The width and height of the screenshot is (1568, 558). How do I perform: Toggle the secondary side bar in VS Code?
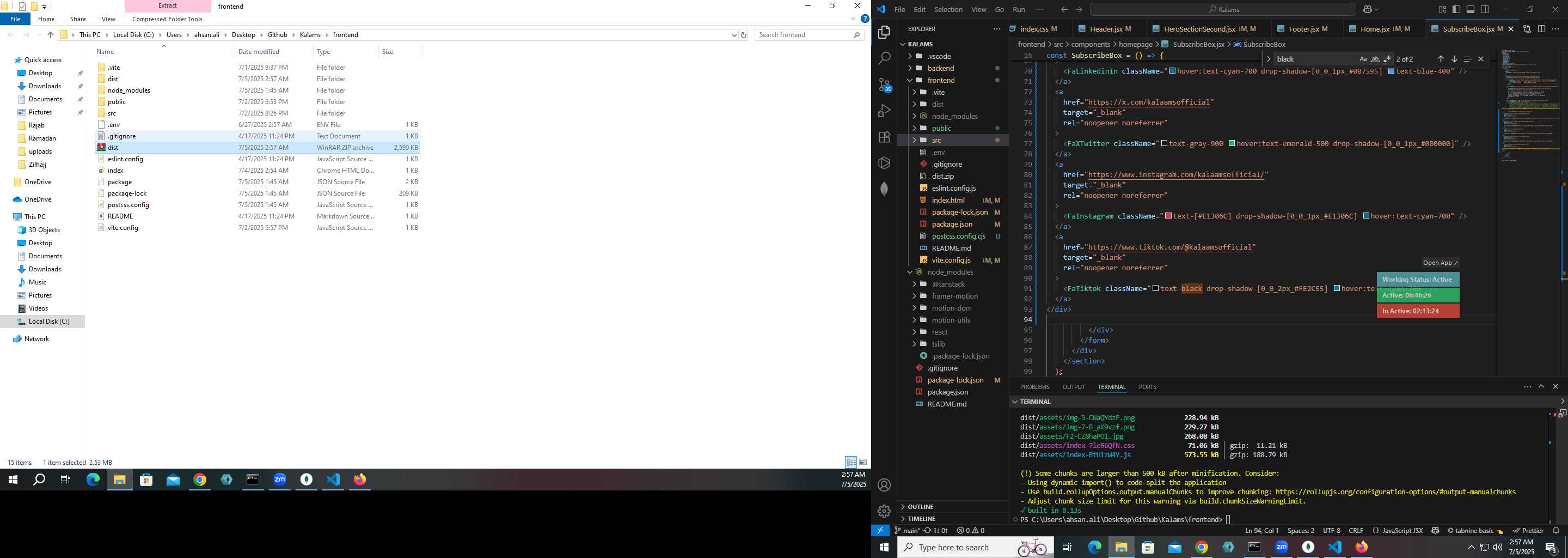tap(1485, 9)
